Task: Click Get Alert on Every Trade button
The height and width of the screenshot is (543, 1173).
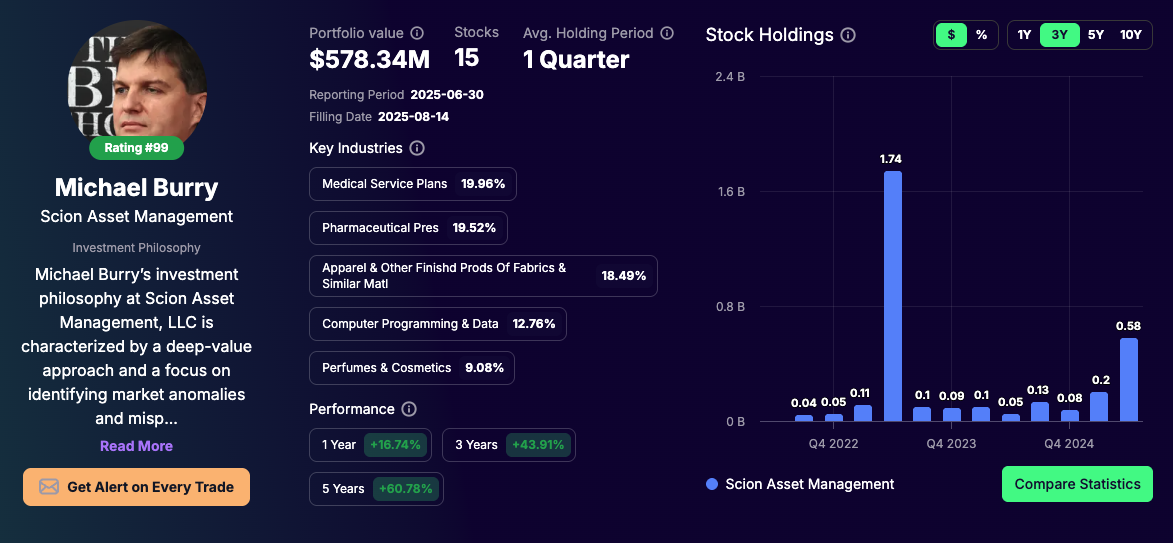Action: click(136, 487)
